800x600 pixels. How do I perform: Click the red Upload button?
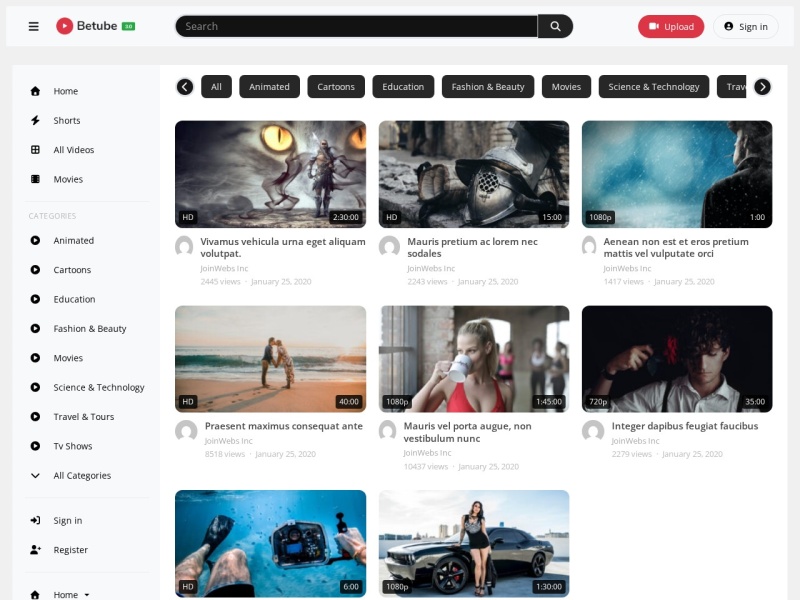[x=671, y=27]
